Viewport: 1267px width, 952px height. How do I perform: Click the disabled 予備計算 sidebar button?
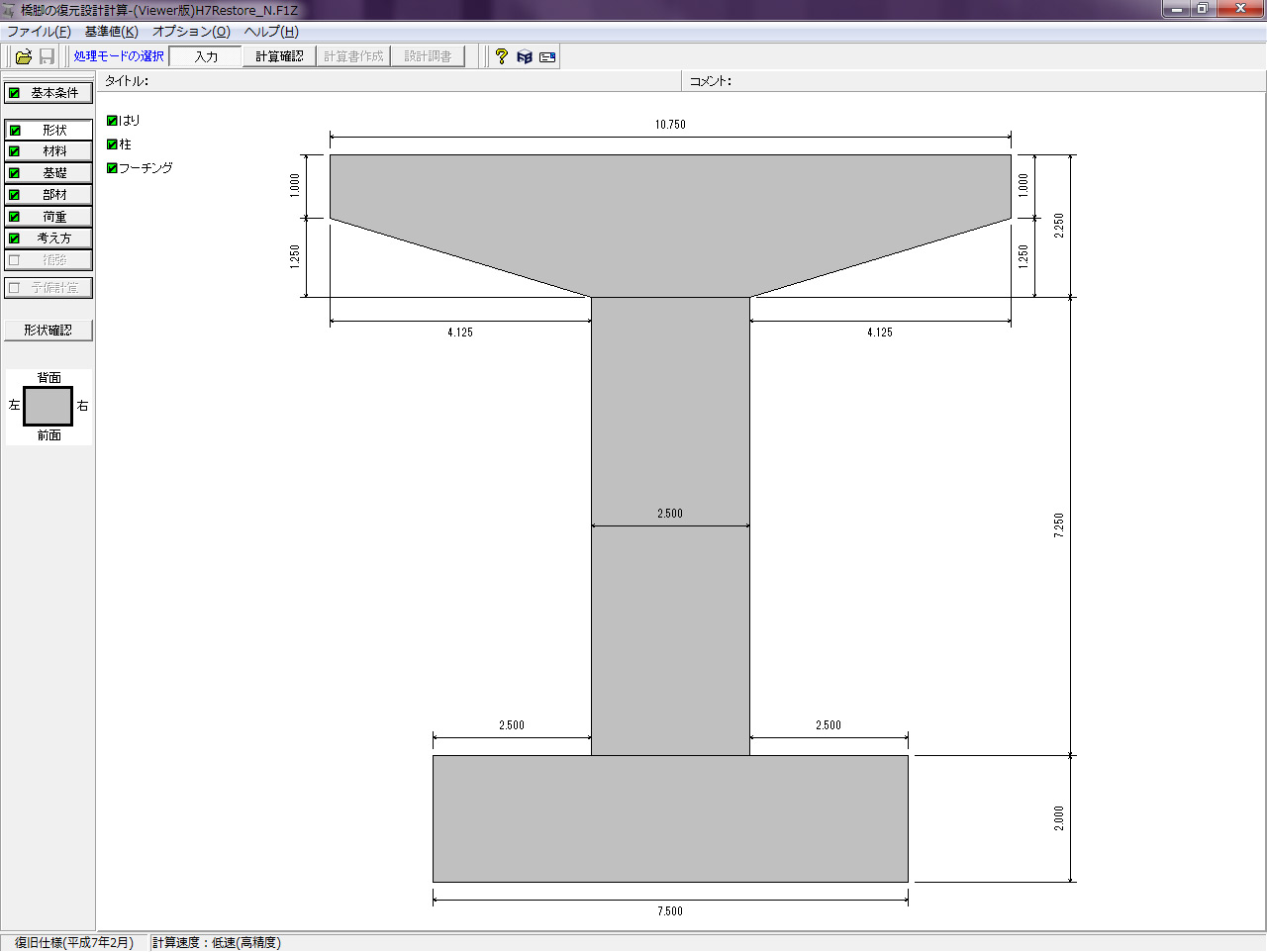point(49,288)
